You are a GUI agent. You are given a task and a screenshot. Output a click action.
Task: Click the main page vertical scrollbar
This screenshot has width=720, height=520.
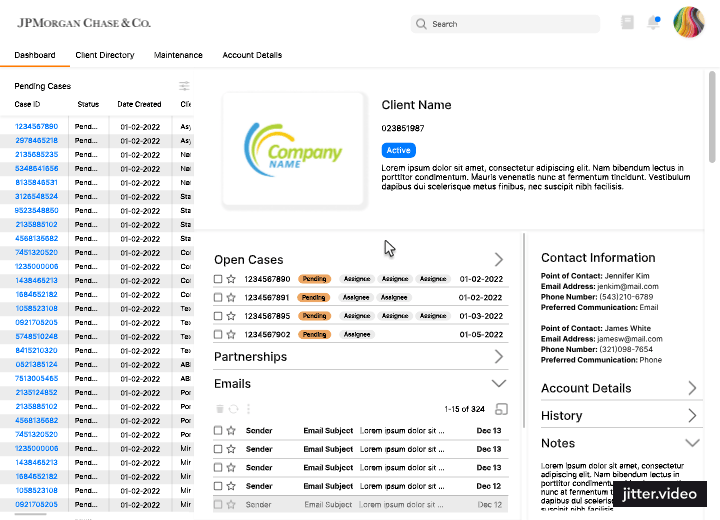pos(712,117)
